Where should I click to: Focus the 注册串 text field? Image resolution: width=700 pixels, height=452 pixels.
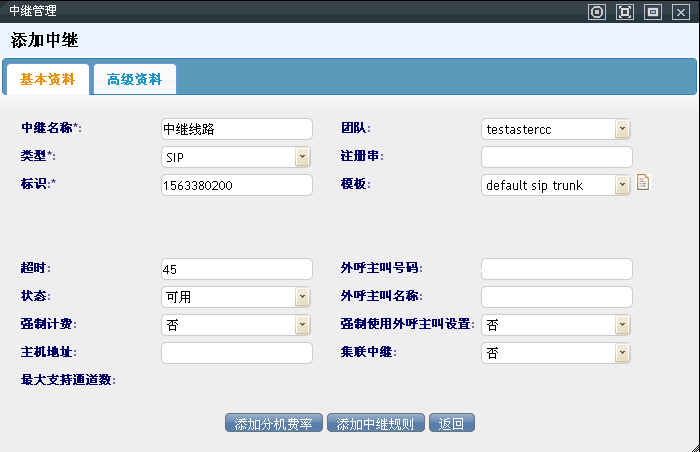556,157
